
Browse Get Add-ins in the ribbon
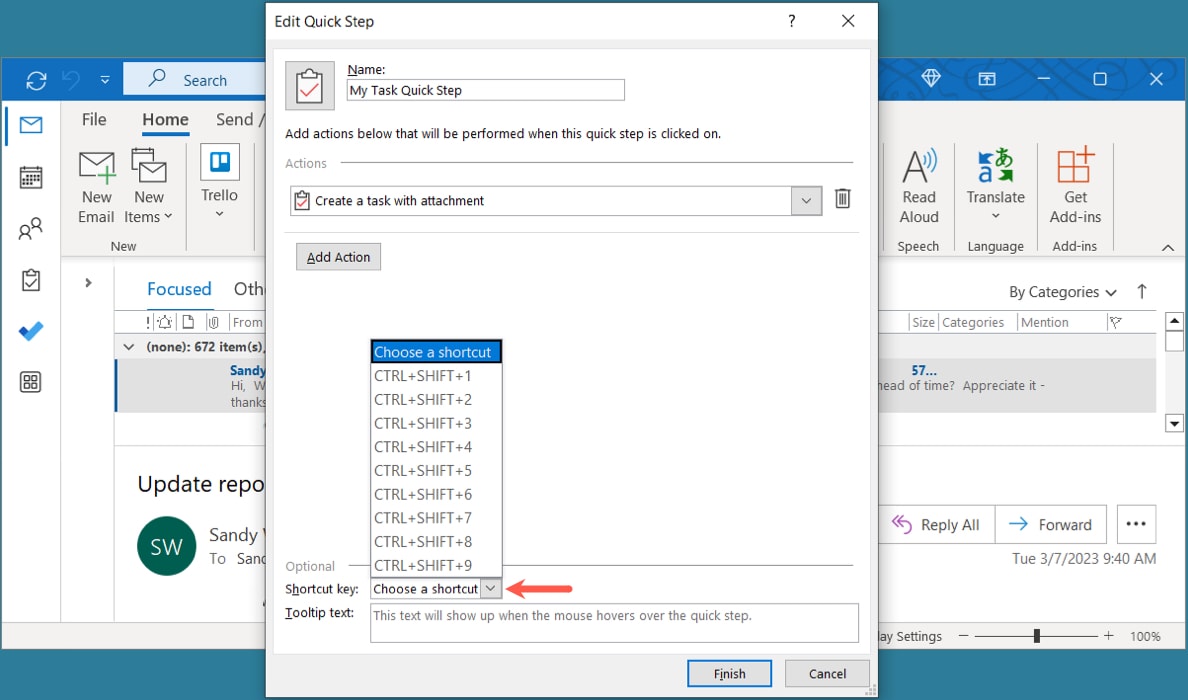(x=1075, y=188)
